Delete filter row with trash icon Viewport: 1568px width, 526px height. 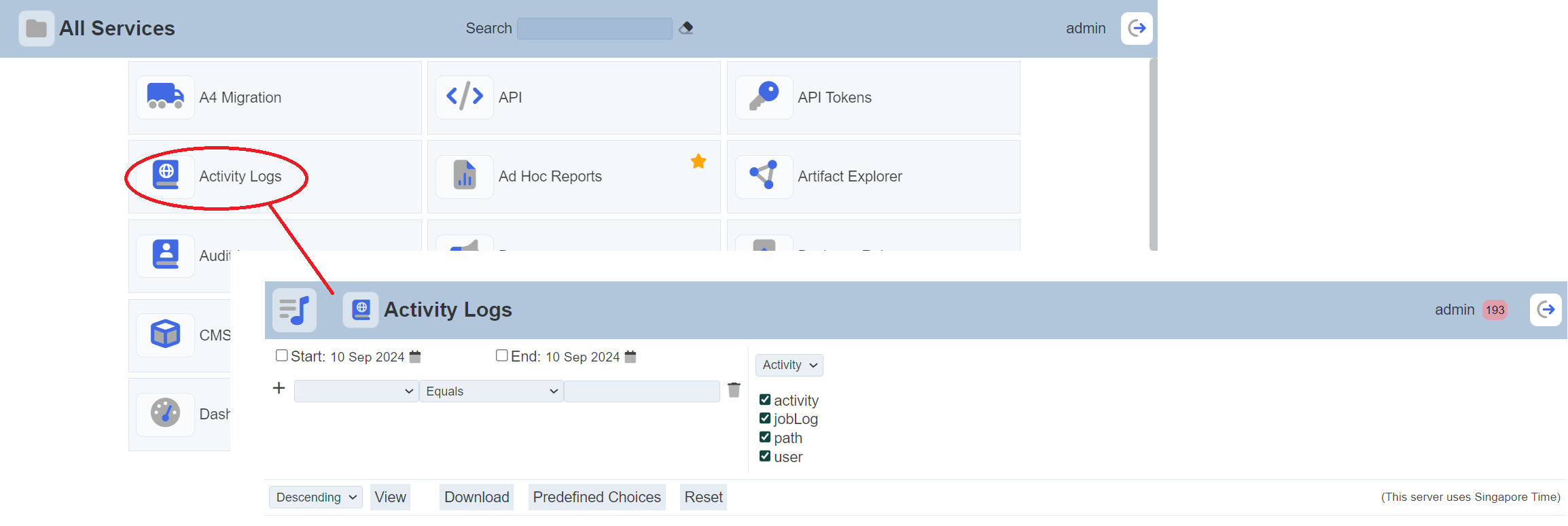[x=734, y=390]
